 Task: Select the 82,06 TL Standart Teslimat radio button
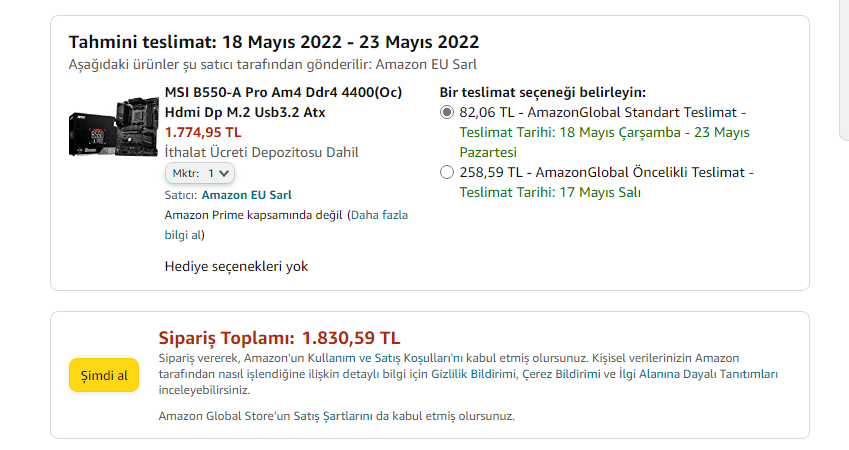click(446, 112)
